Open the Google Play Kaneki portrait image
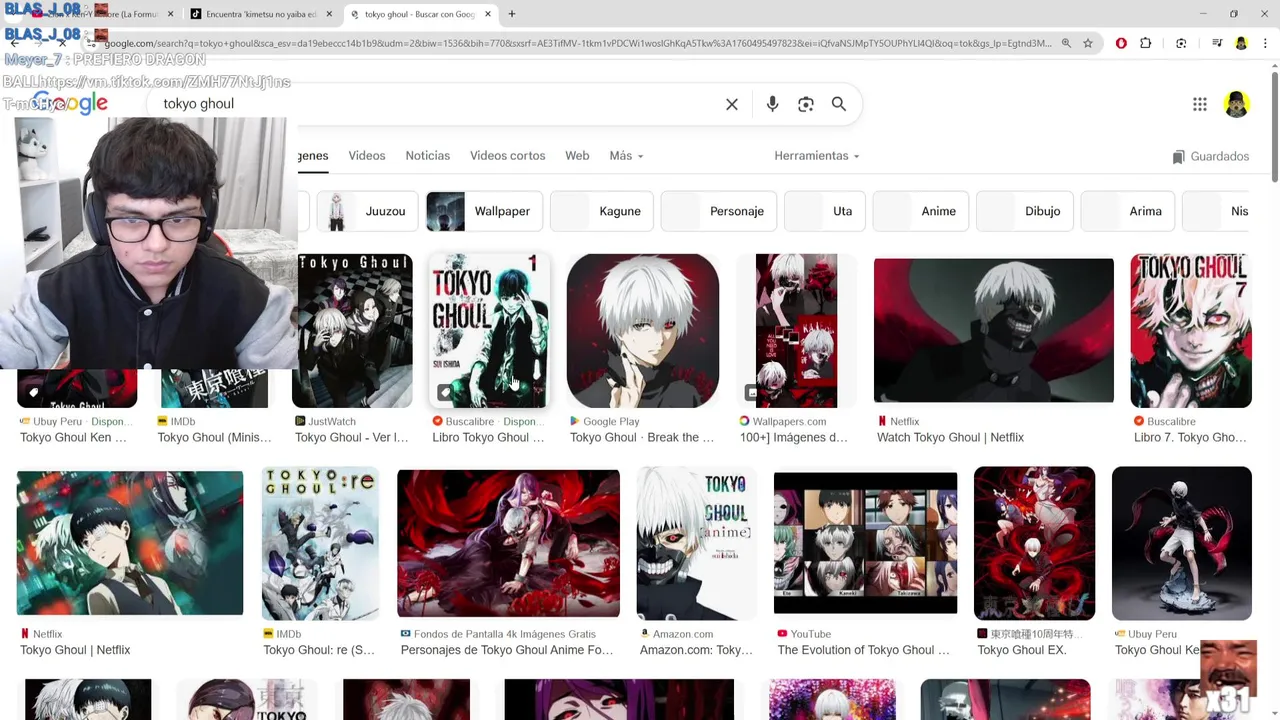This screenshot has height=720, width=1280. [x=643, y=330]
